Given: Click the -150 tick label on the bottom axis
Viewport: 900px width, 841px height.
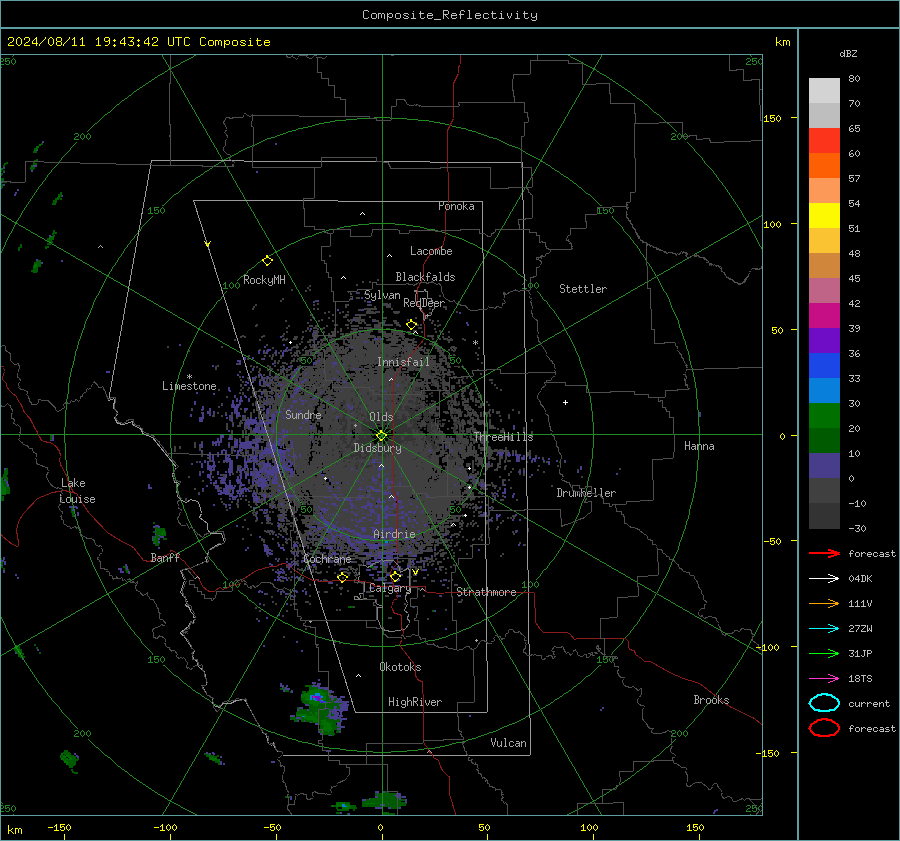Looking at the screenshot, I should [x=59, y=827].
